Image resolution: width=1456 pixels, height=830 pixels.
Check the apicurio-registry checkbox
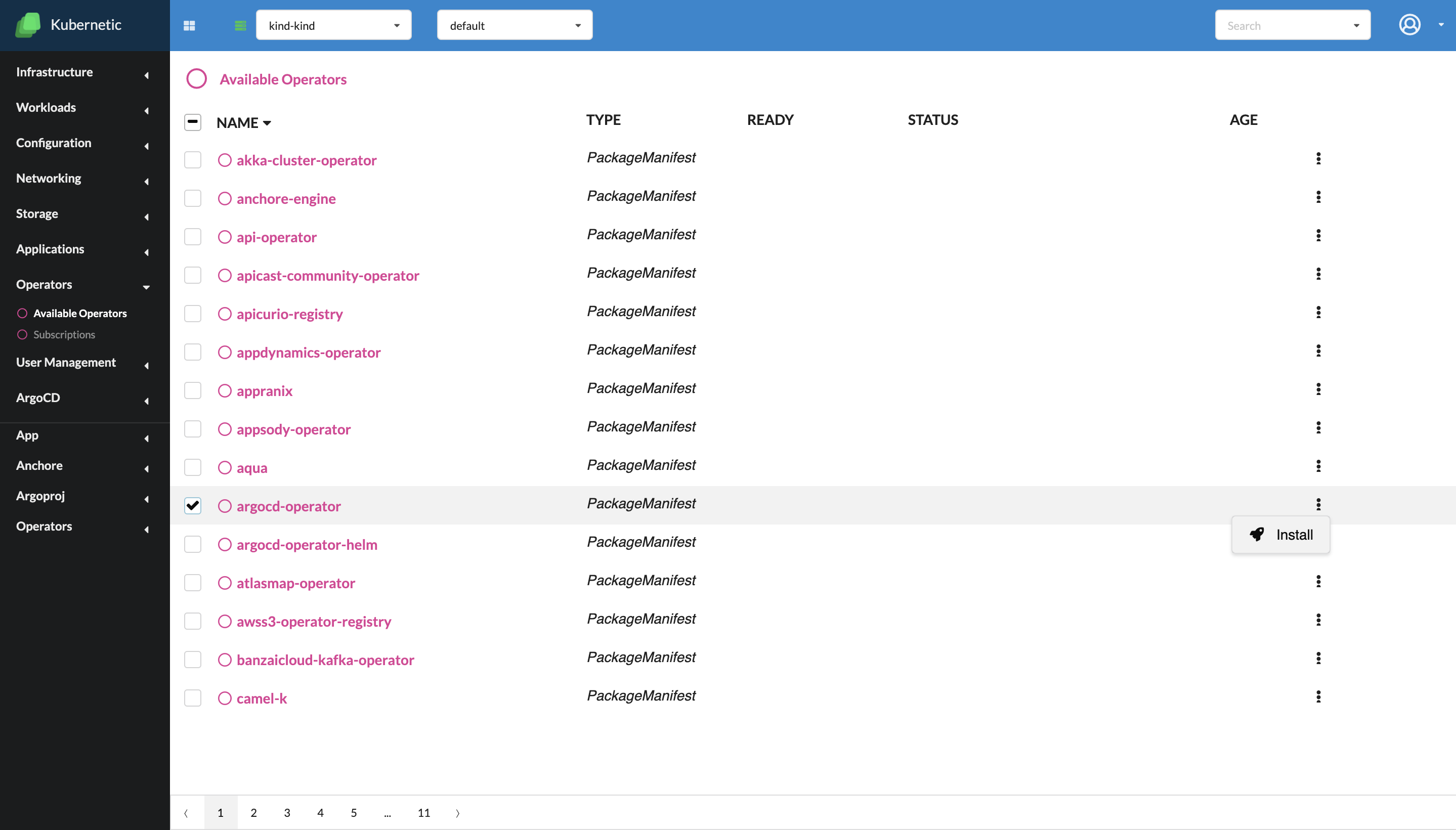(193, 314)
